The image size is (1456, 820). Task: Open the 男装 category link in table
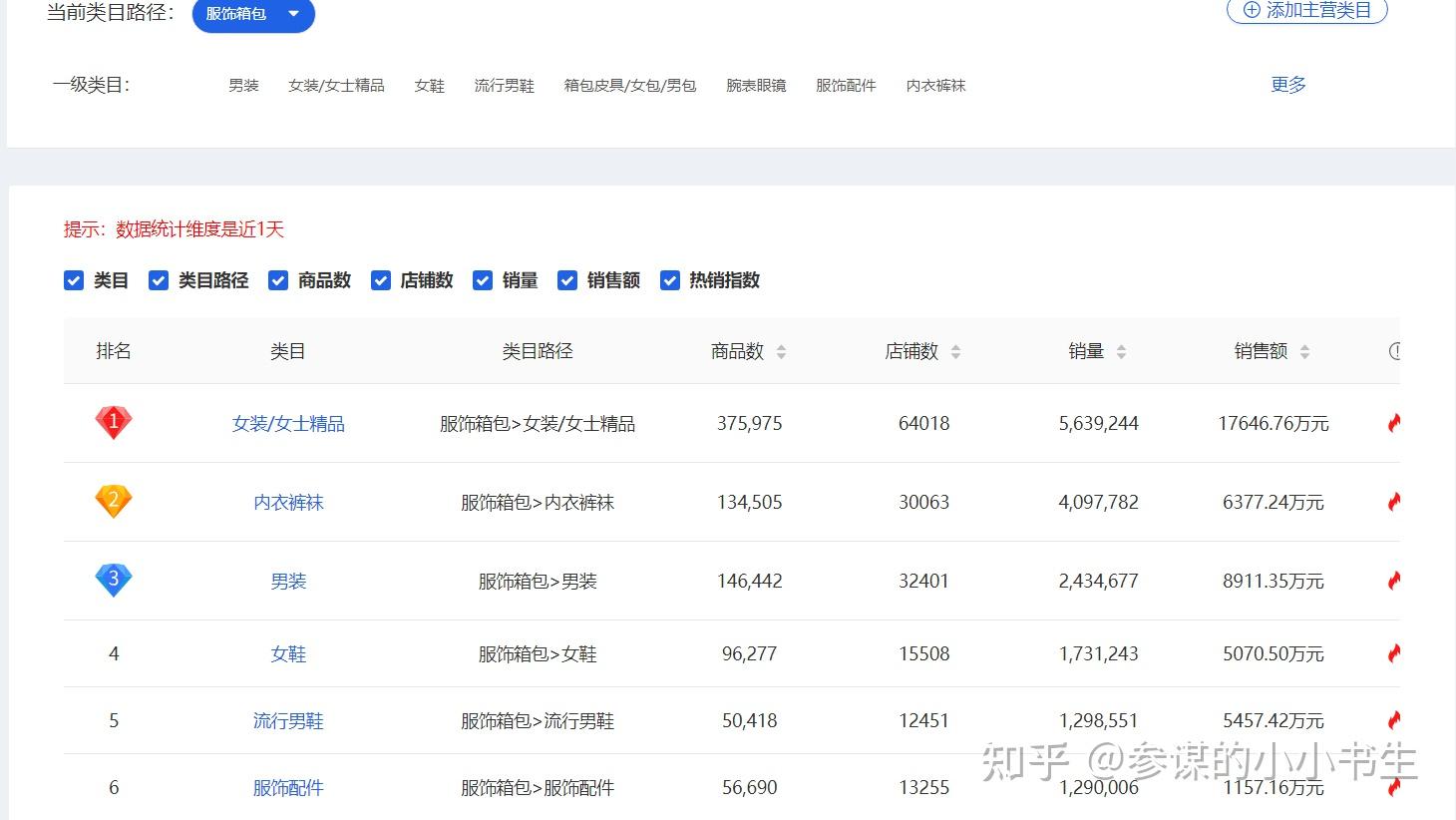pyautogui.click(x=288, y=582)
